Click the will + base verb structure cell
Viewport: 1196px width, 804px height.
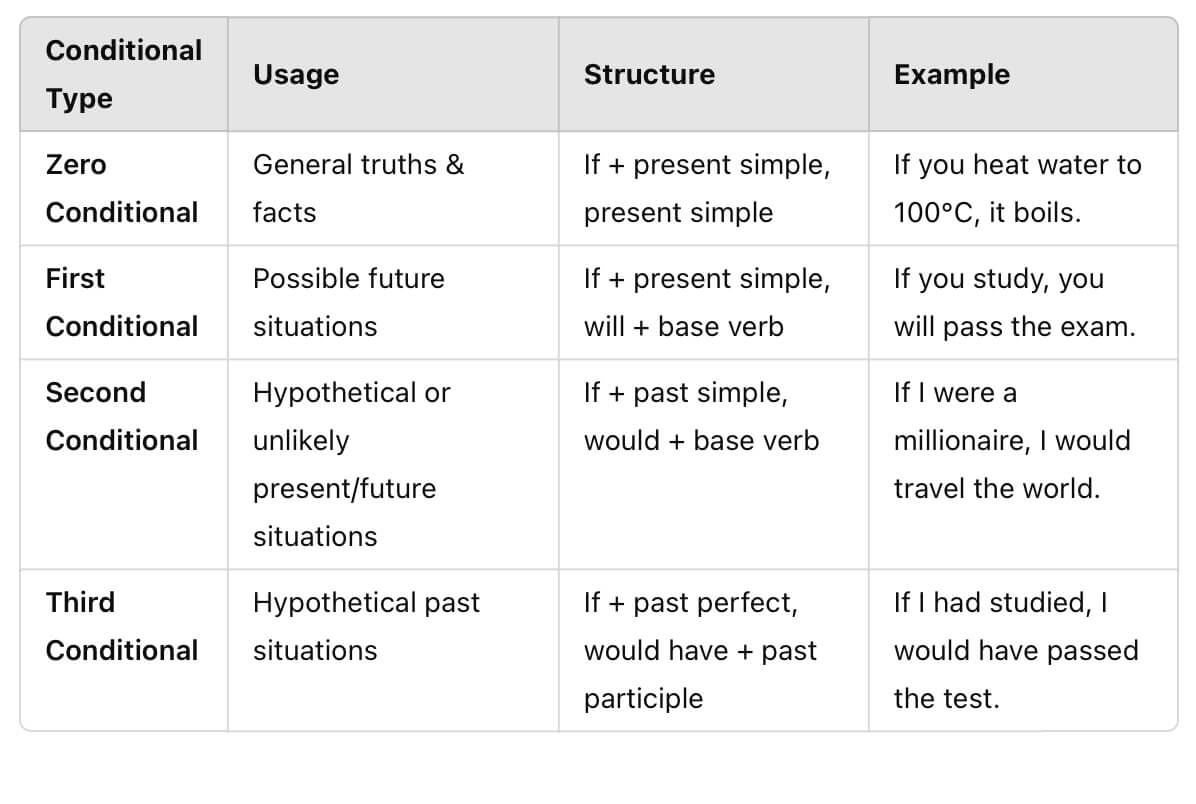[707, 302]
